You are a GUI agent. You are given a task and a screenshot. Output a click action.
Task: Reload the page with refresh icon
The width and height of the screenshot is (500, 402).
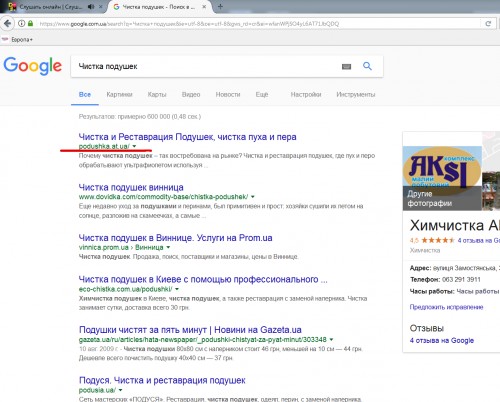(x=488, y=24)
